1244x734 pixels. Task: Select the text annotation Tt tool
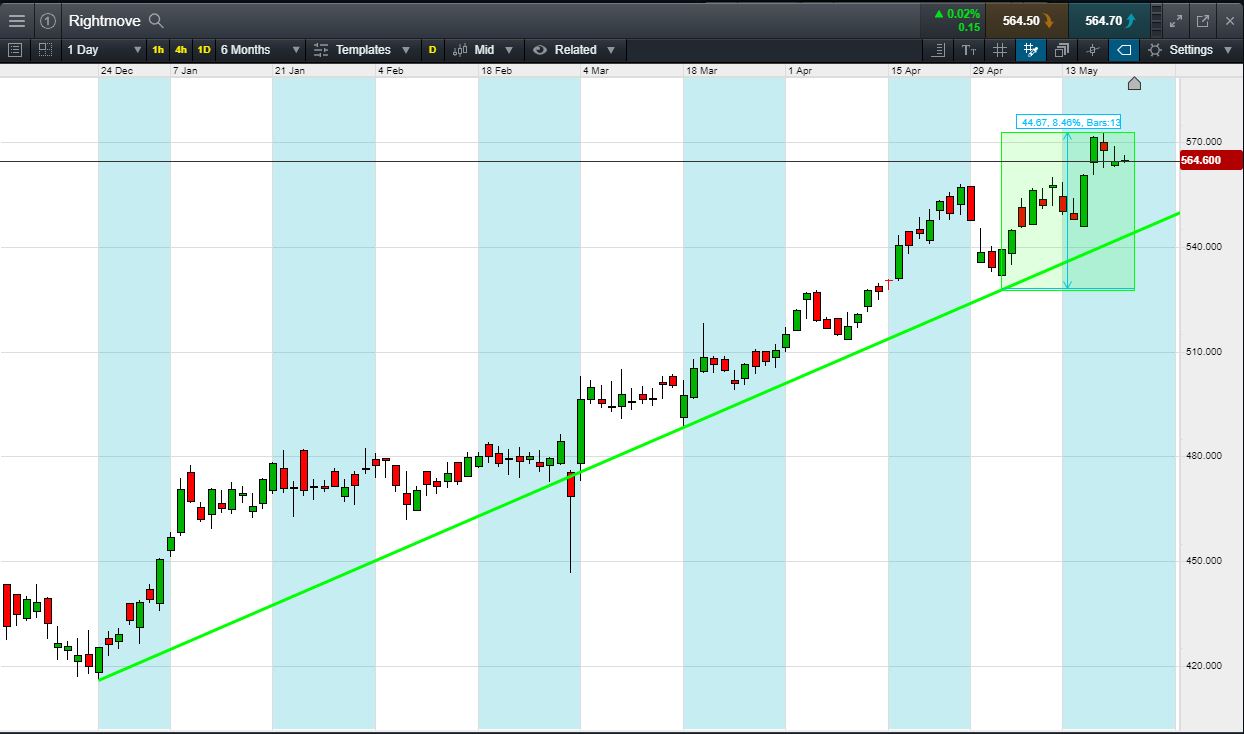[x=969, y=49]
